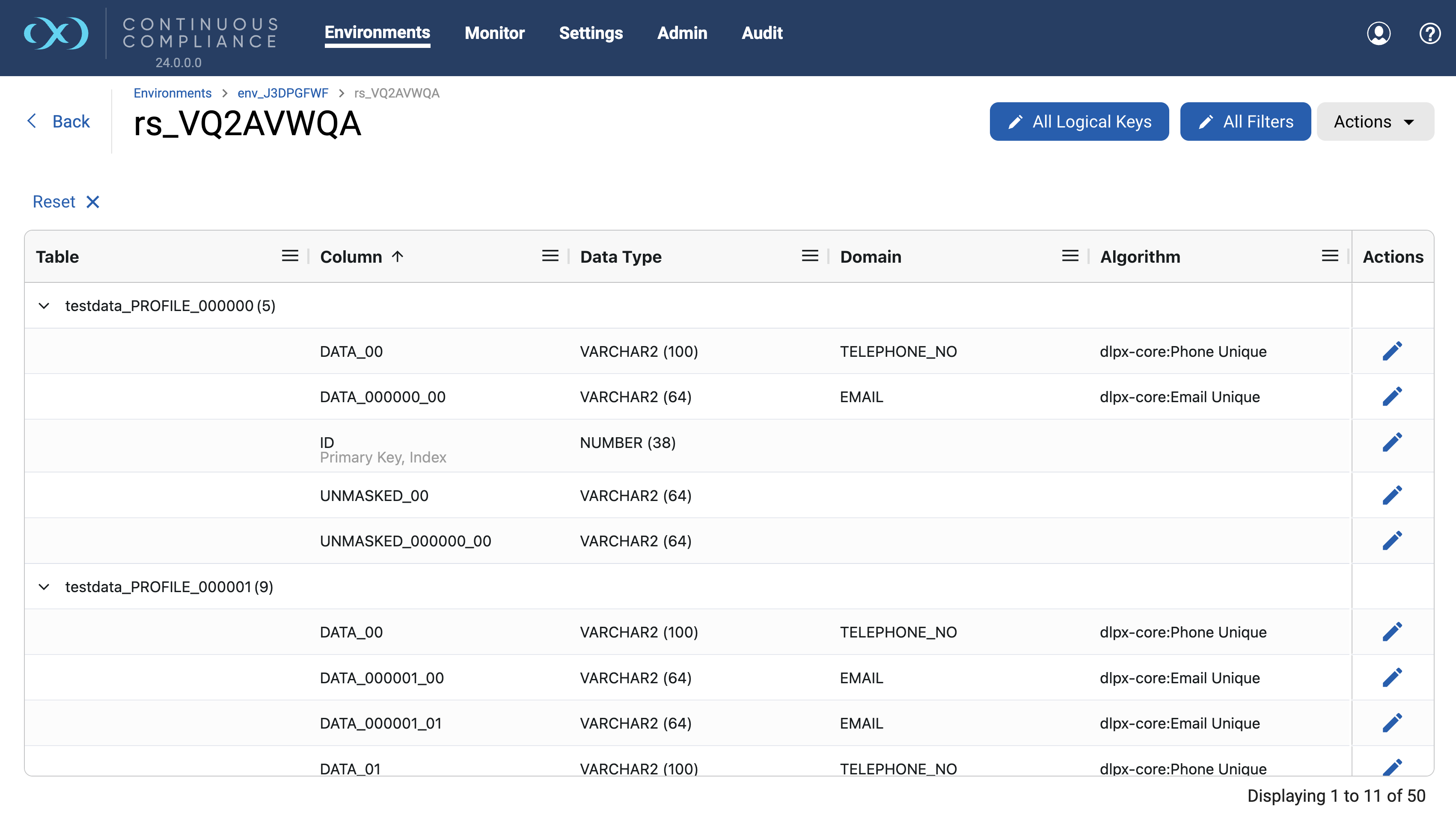This screenshot has height=830, width=1456.
Task: Select the EMAIL domain cell for DATA_000001_01
Action: 862,723
